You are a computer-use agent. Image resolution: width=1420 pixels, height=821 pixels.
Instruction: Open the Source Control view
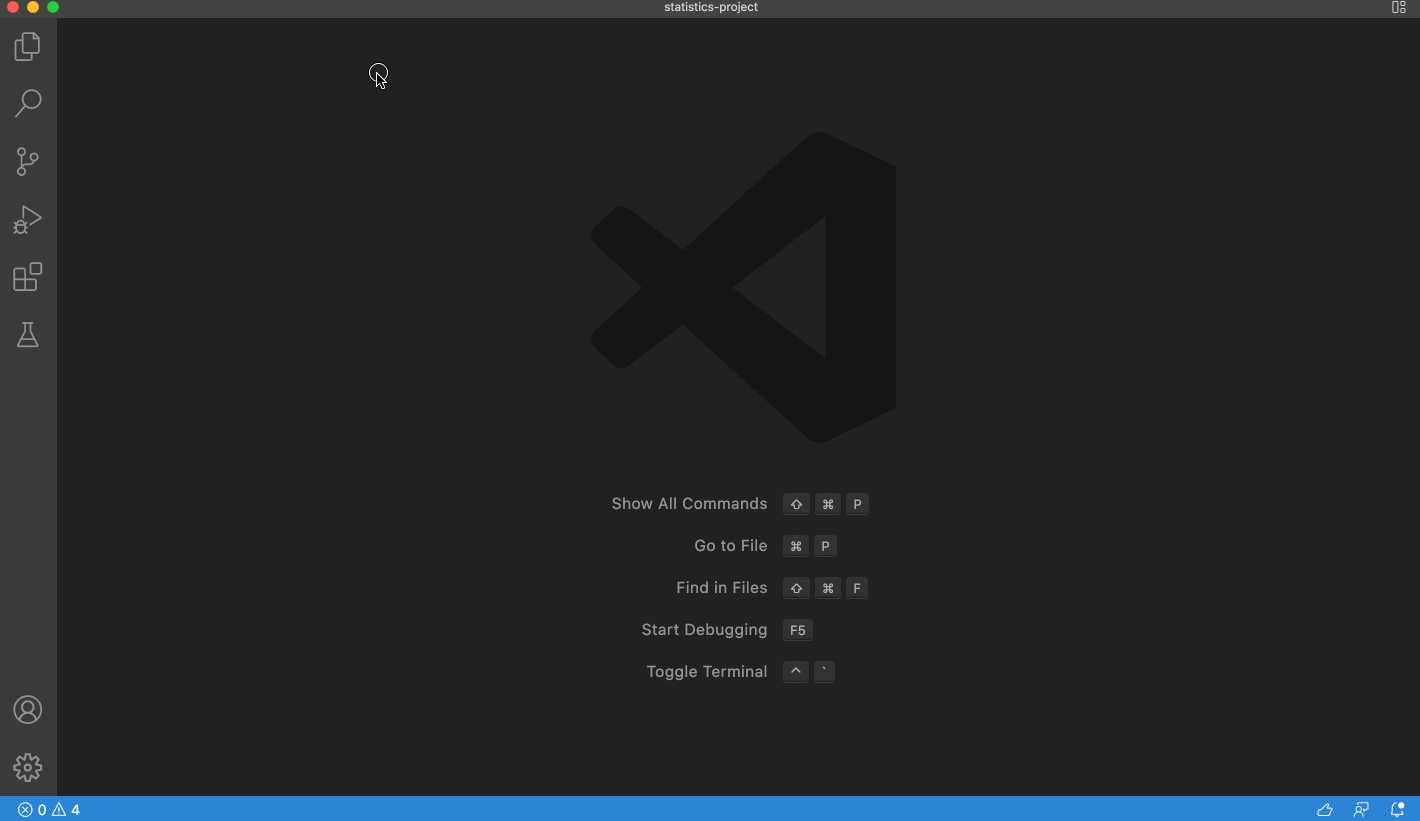pos(28,161)
